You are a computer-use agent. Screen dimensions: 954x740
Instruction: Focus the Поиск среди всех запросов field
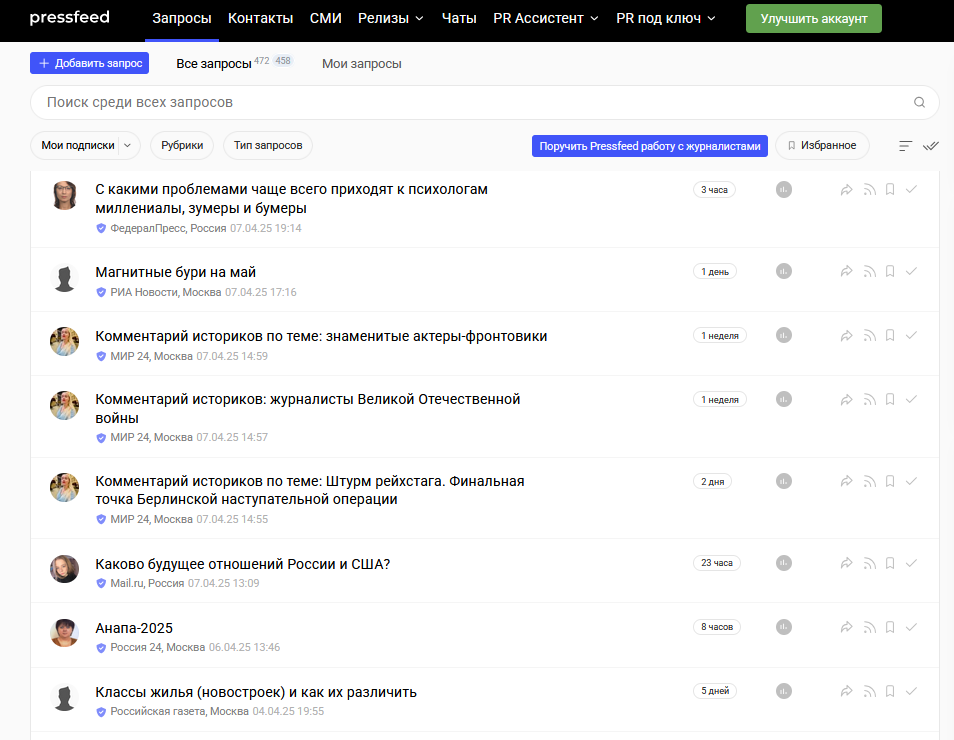(485, 102)
